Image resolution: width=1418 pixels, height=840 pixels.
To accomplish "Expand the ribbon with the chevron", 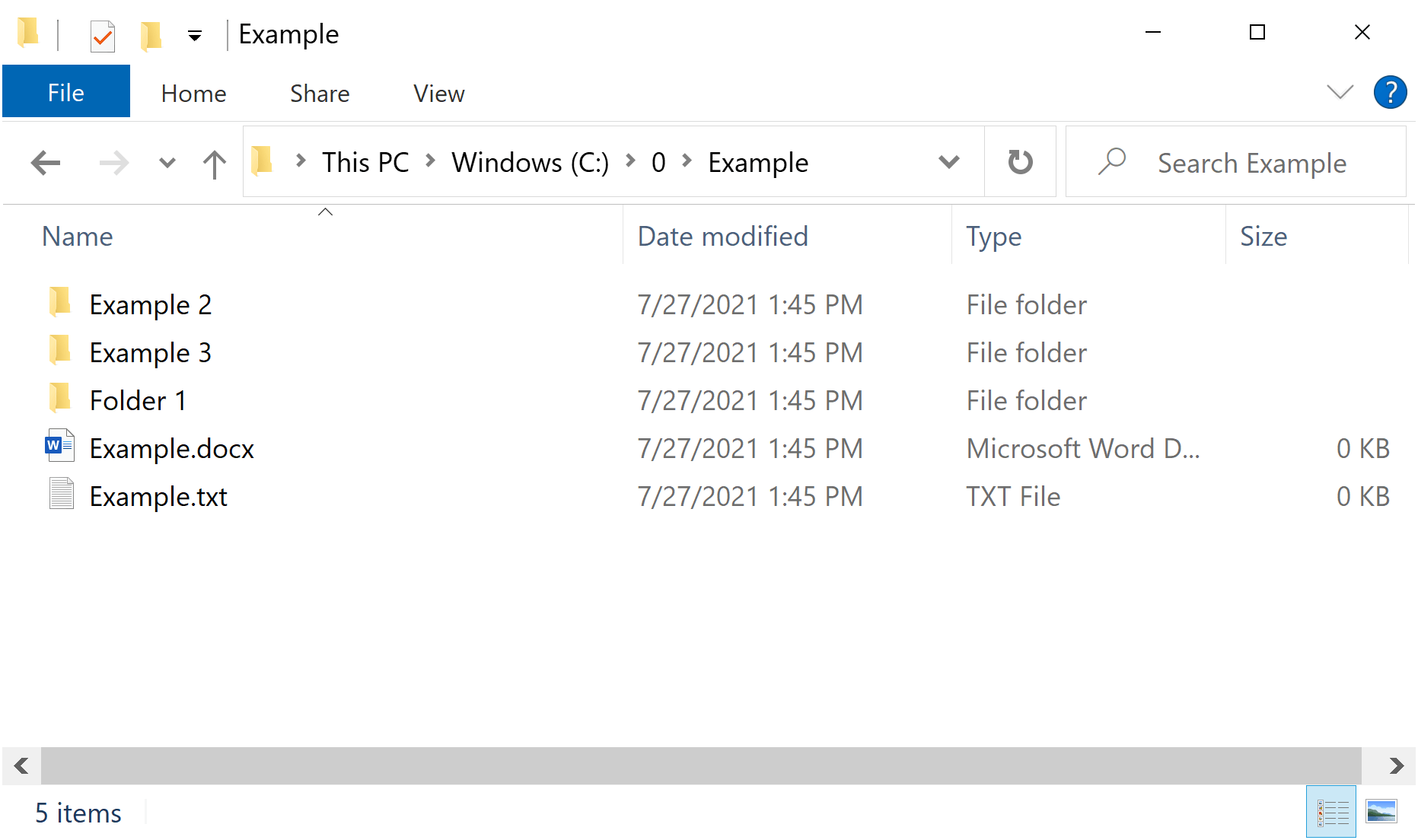I will pos(1339,92).
